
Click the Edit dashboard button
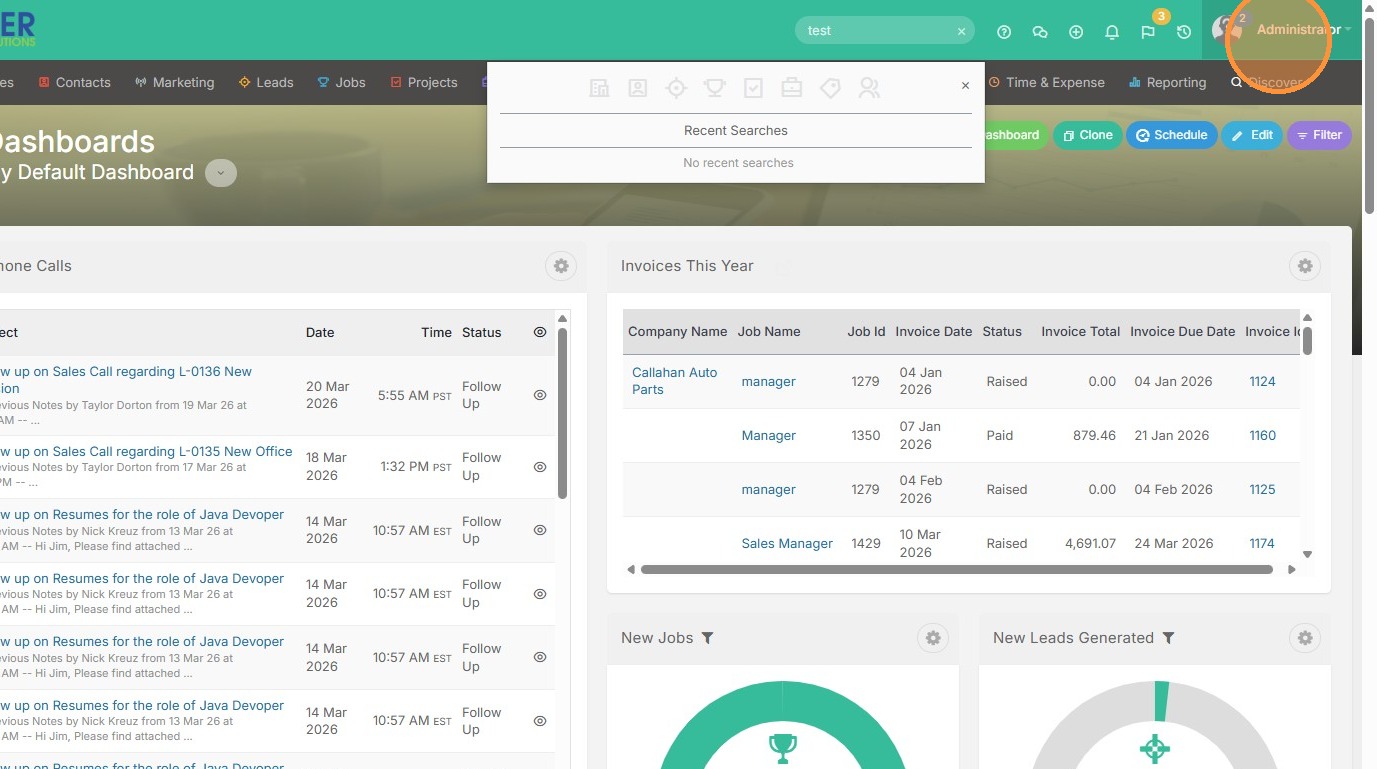[1252, 135]
